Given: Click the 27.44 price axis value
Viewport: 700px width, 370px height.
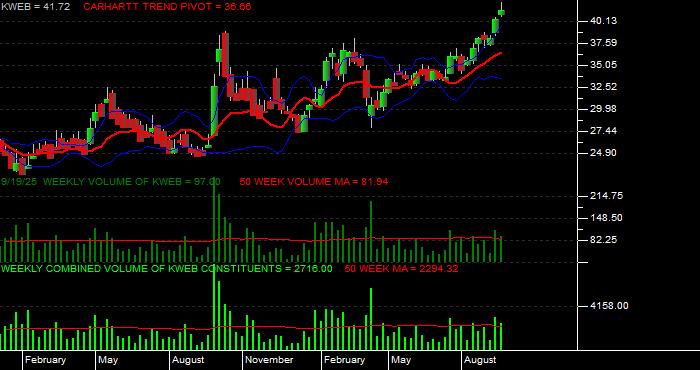Looking at the screenshot, I should (x=604, y=131).
